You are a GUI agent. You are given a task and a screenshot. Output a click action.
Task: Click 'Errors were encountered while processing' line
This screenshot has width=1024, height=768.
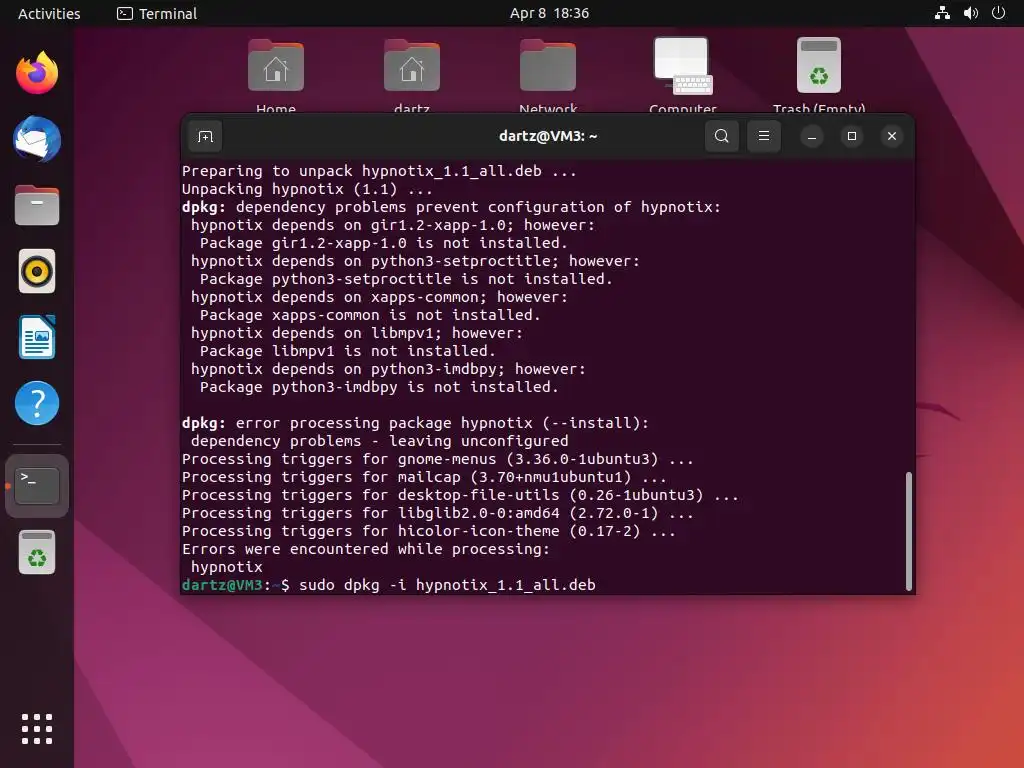pyautogui.click(x=366, y=549)
